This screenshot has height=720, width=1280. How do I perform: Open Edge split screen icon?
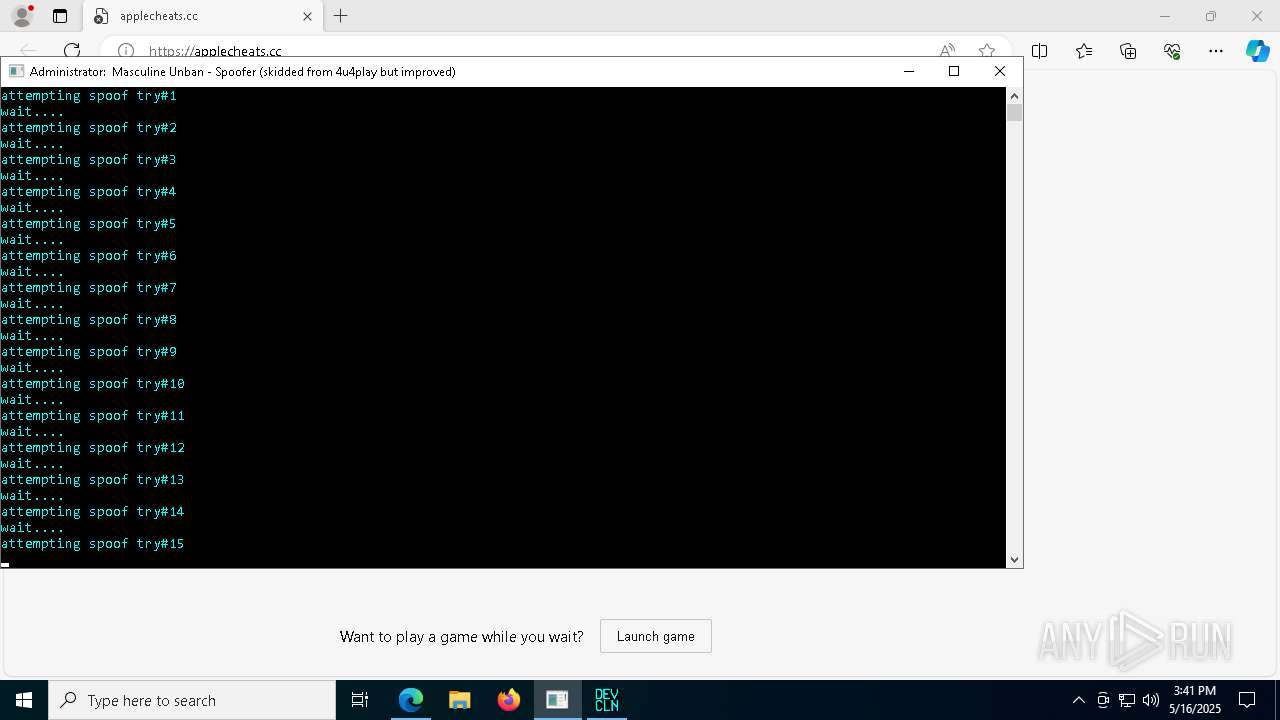pos(1040,51)
